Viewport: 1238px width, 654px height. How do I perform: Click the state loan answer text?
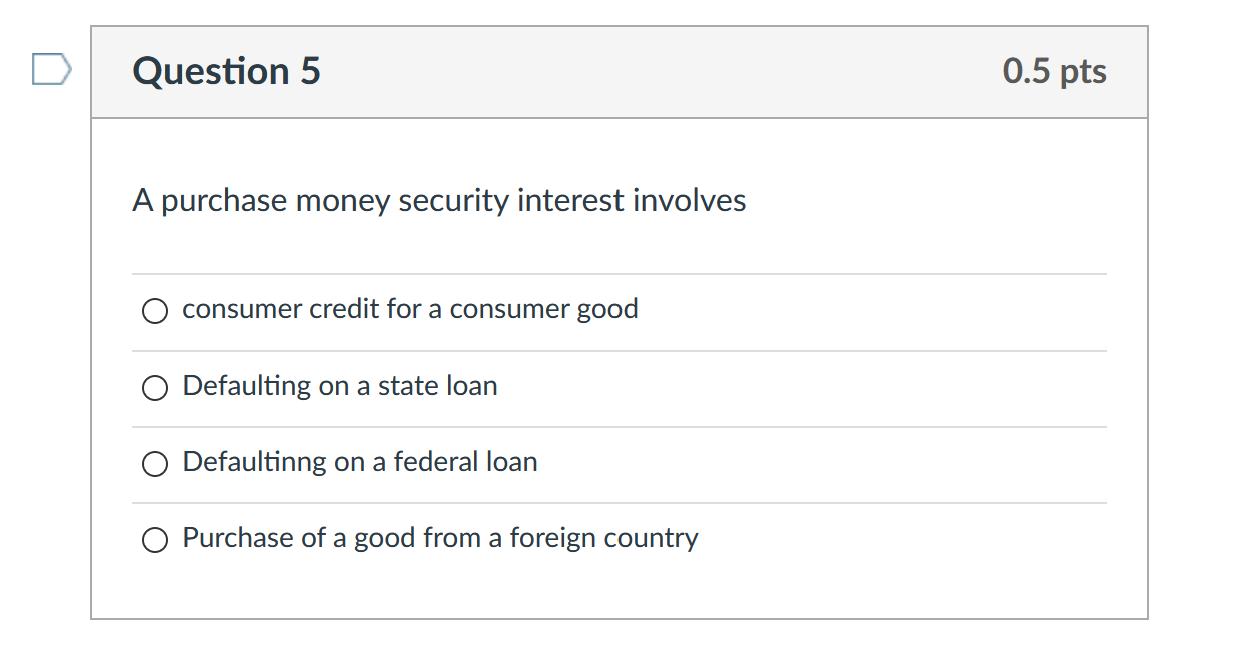[x=339, y=386]
